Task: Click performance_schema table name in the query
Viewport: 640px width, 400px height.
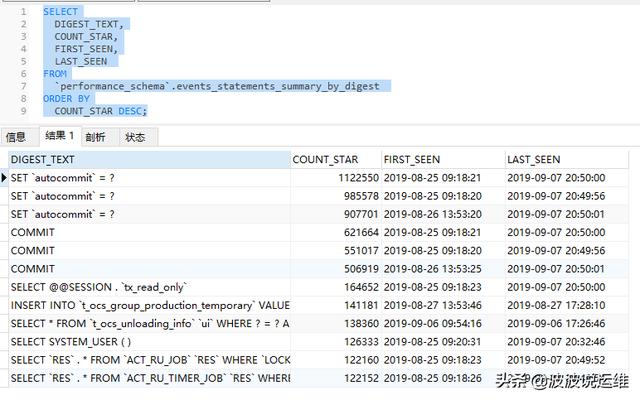Action: (113, 87)
